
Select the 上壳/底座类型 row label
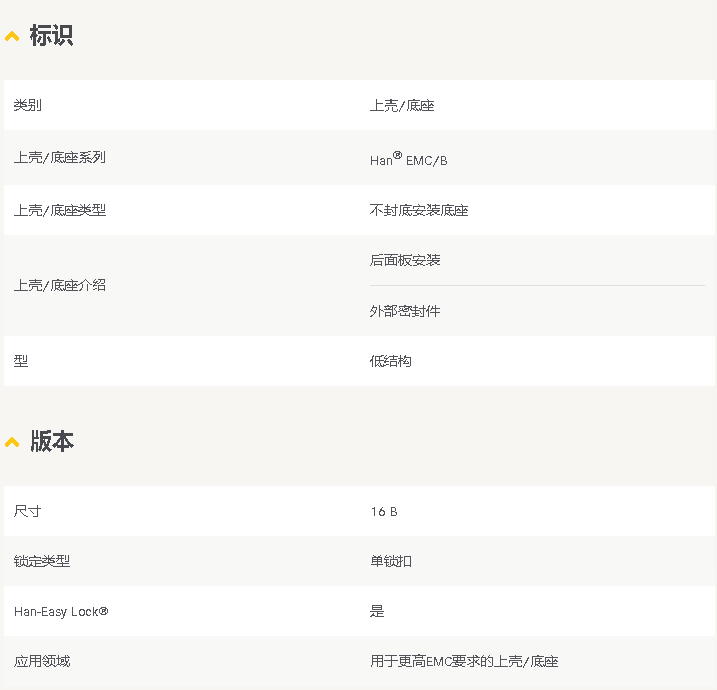[x=60, y=210]
